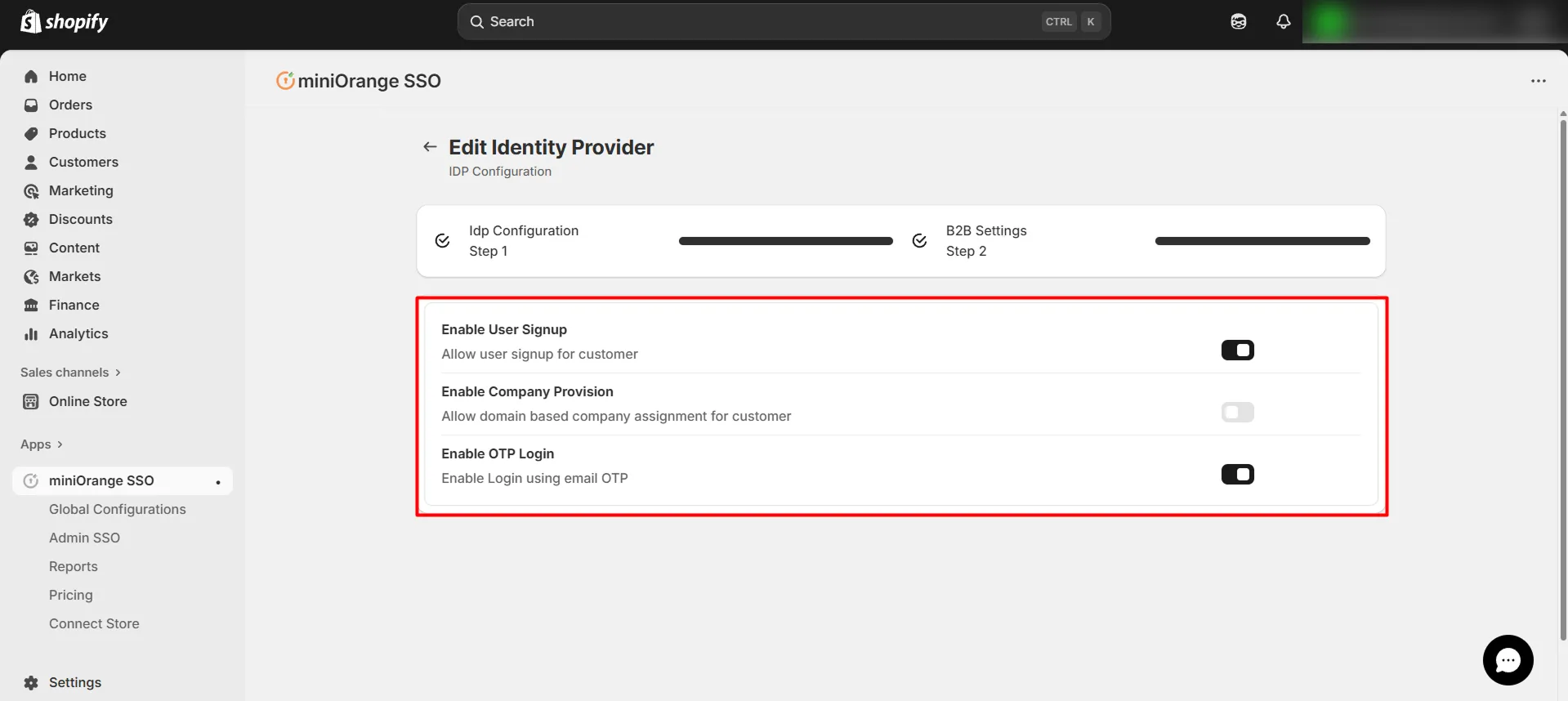Click the Marketing target icon
The width and height of the screenshot is (1568, 701).
pos(31,190)
